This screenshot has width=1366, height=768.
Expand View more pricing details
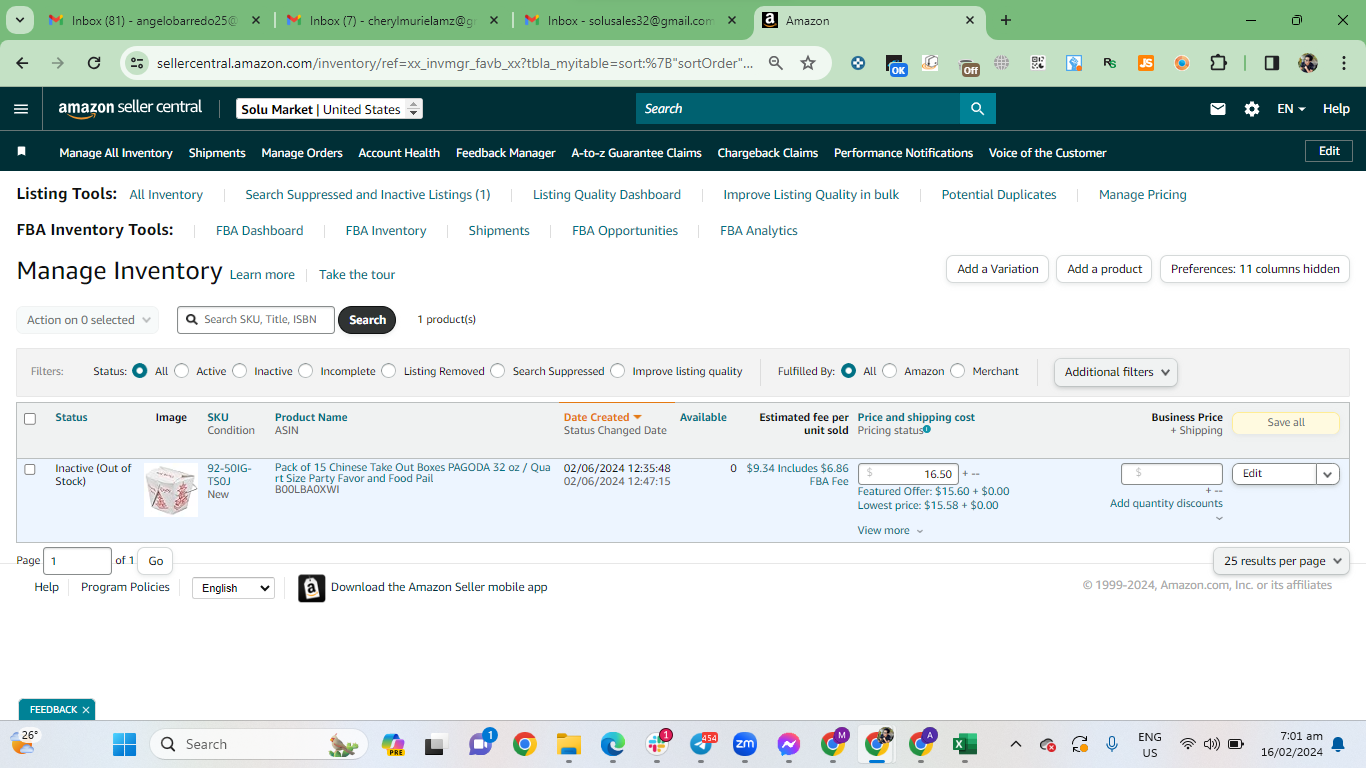pos(890,531)
